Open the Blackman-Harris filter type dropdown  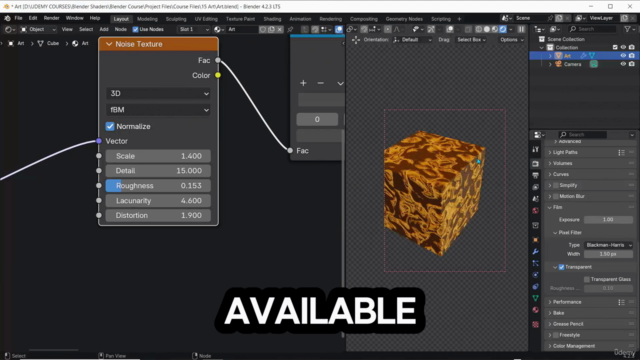point(609,245)
